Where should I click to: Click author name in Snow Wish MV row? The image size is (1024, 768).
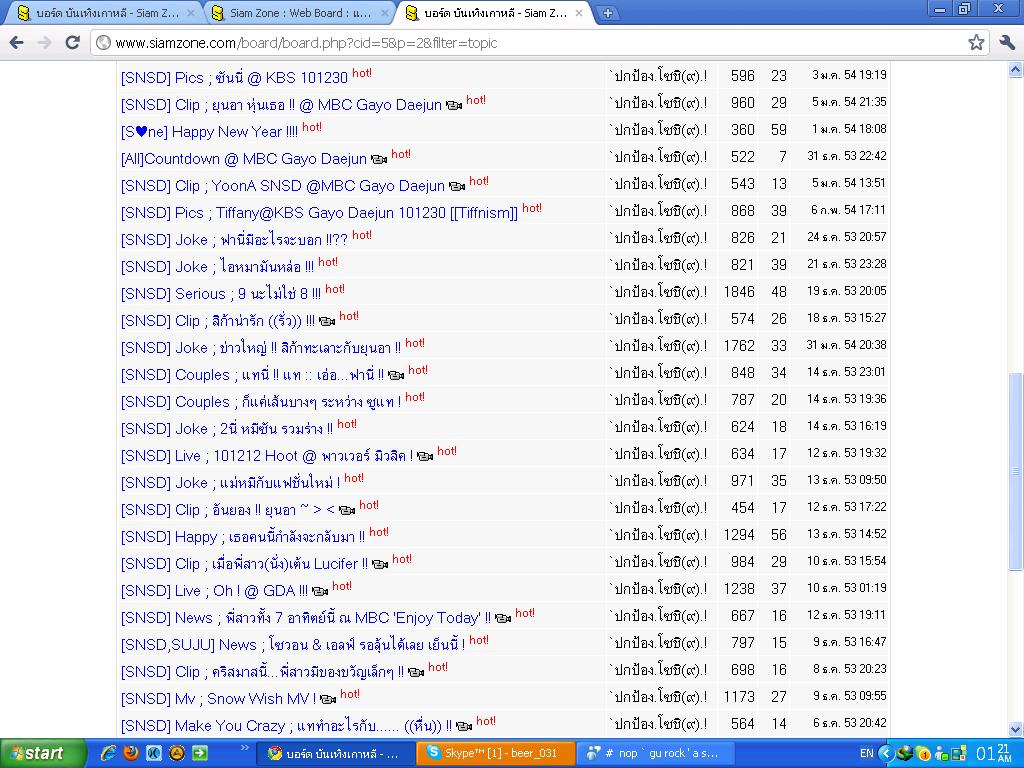(x=658, y=697)
